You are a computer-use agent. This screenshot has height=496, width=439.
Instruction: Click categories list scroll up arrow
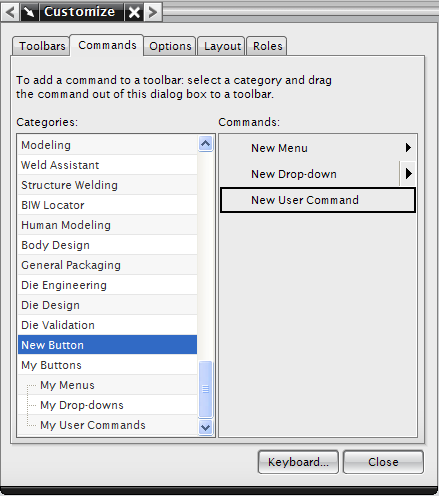pos(205,144)
